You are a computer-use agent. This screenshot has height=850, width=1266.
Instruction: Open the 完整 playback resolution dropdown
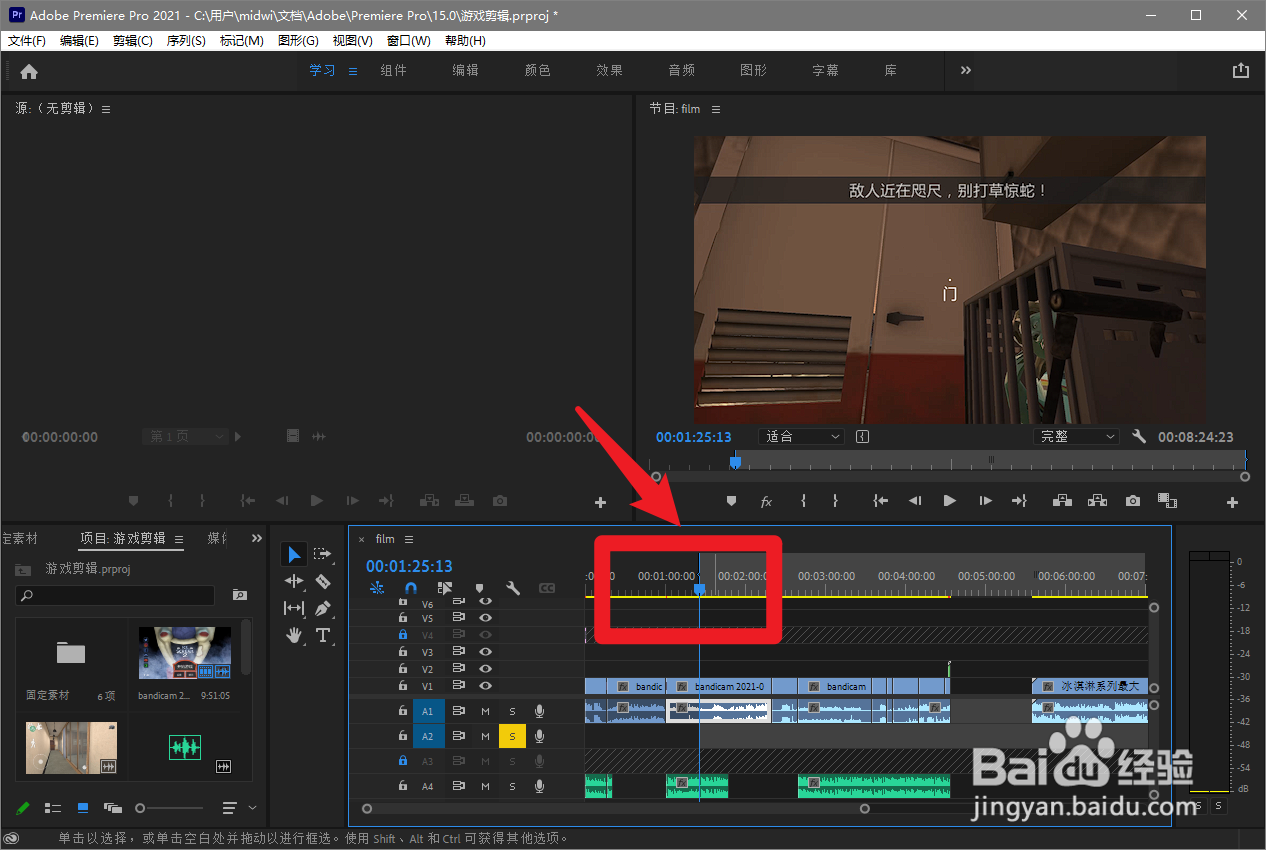(x=1076, y=436)
